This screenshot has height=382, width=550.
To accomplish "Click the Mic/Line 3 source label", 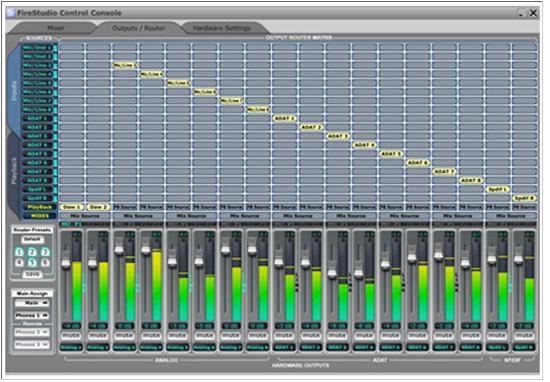I will pyautogui.click(x=37, y=65).
